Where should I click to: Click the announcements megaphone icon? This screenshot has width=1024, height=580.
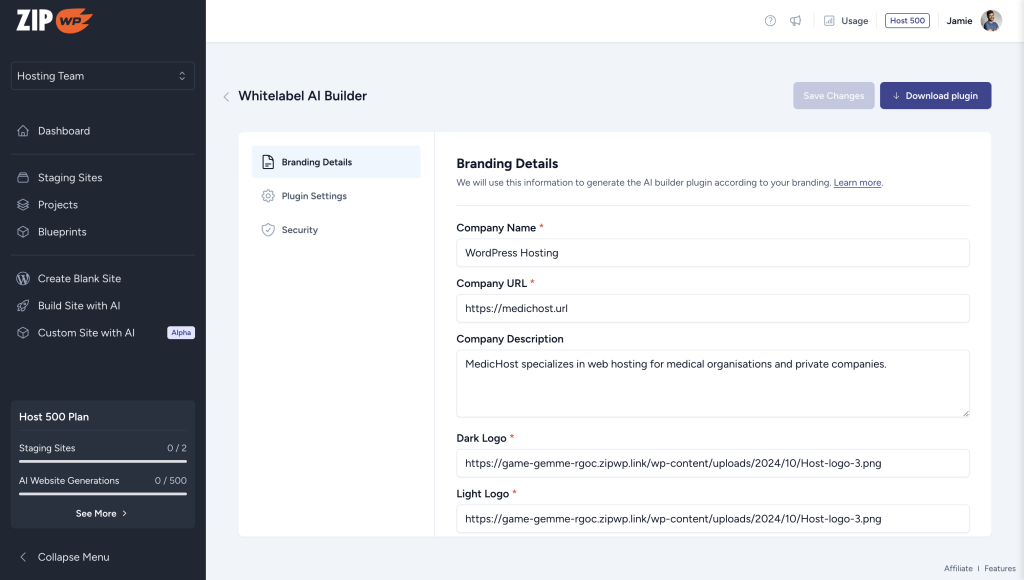click(796, 21)
